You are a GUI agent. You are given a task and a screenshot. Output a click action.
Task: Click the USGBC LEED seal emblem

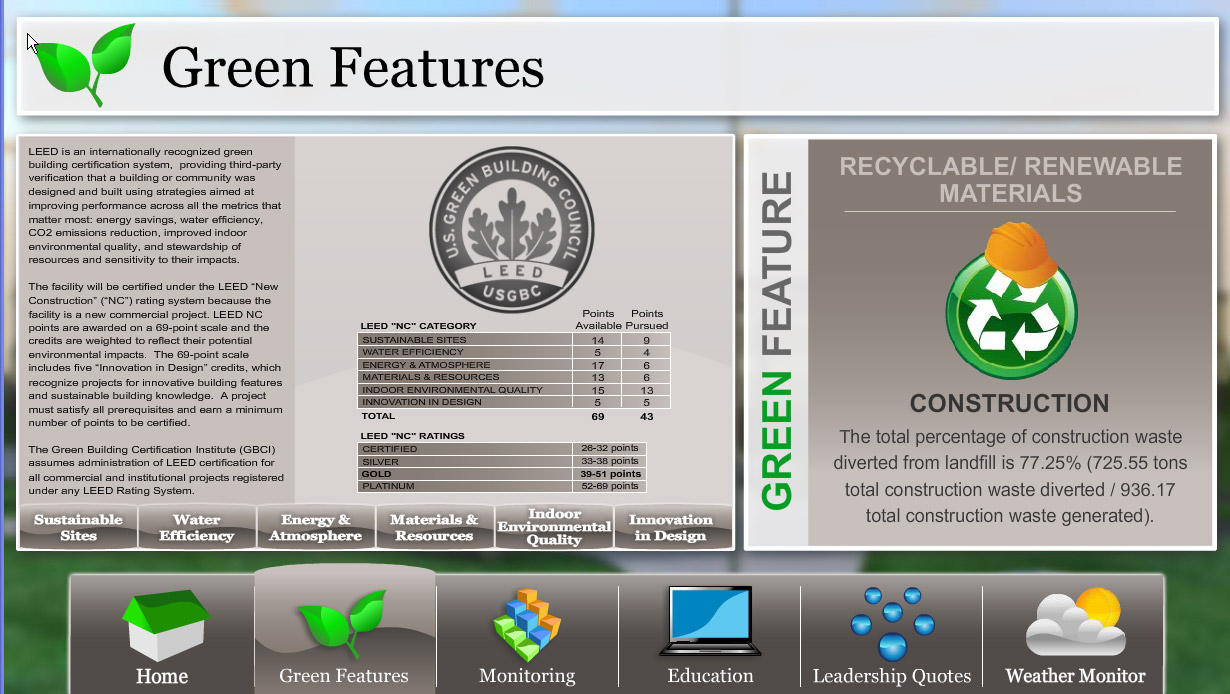[x=512, y=228]
